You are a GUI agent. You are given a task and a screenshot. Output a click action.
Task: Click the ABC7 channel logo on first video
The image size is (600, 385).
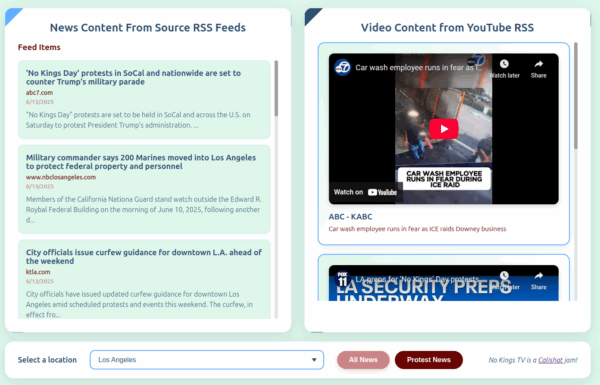pyautogui.click(x=342, y=67)
